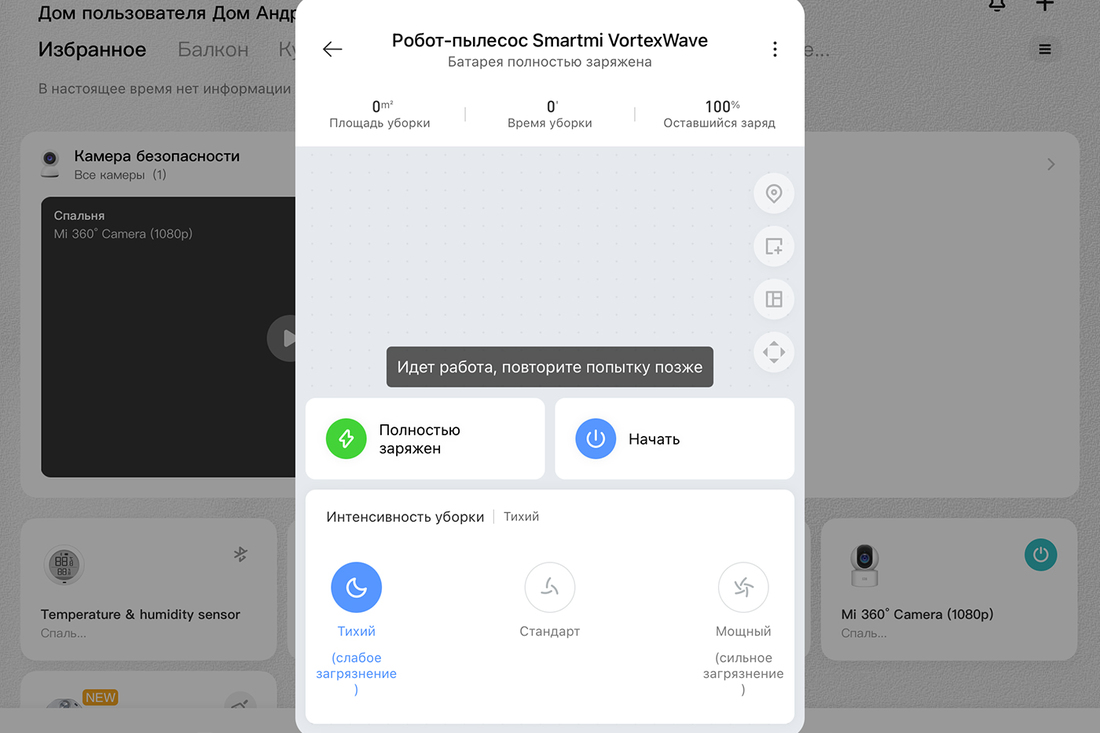The width and height of the screenshot is (1100, 733).
Task: Select Тихий cleaning intensity mode
Action: tap(356, 587)
